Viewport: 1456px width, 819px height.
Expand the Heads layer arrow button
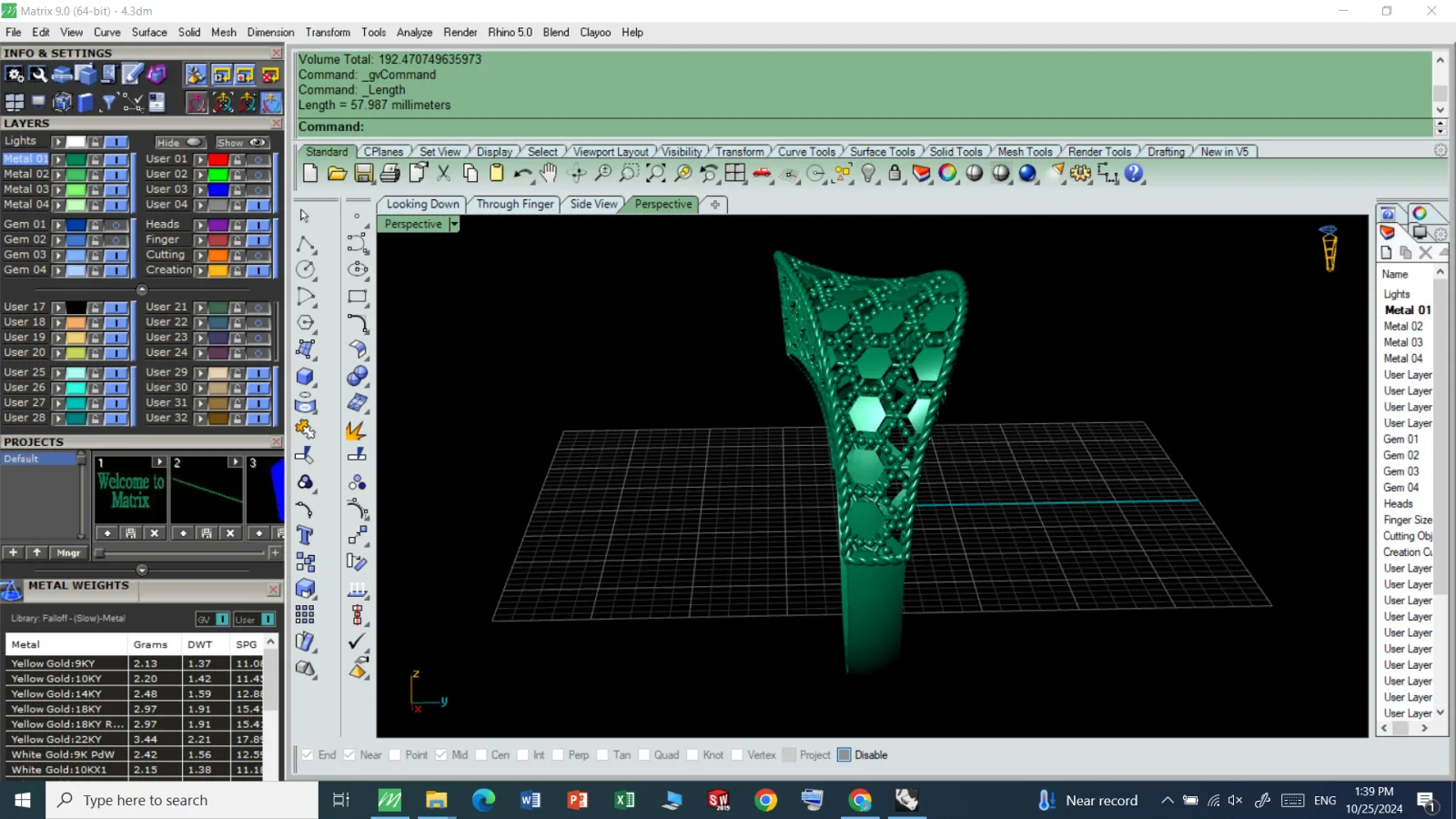200,225
